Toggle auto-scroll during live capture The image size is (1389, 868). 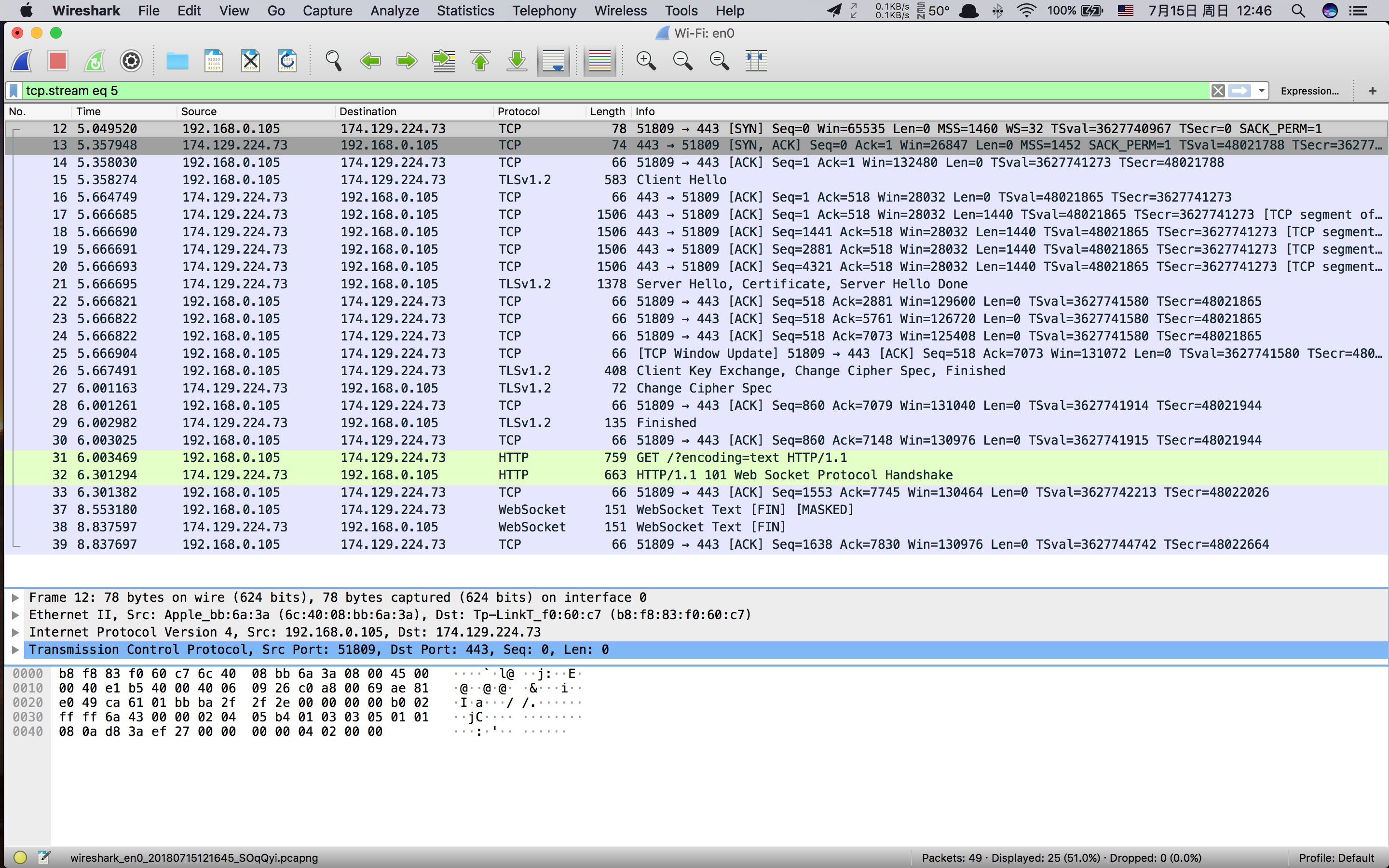tap(553, 61)
